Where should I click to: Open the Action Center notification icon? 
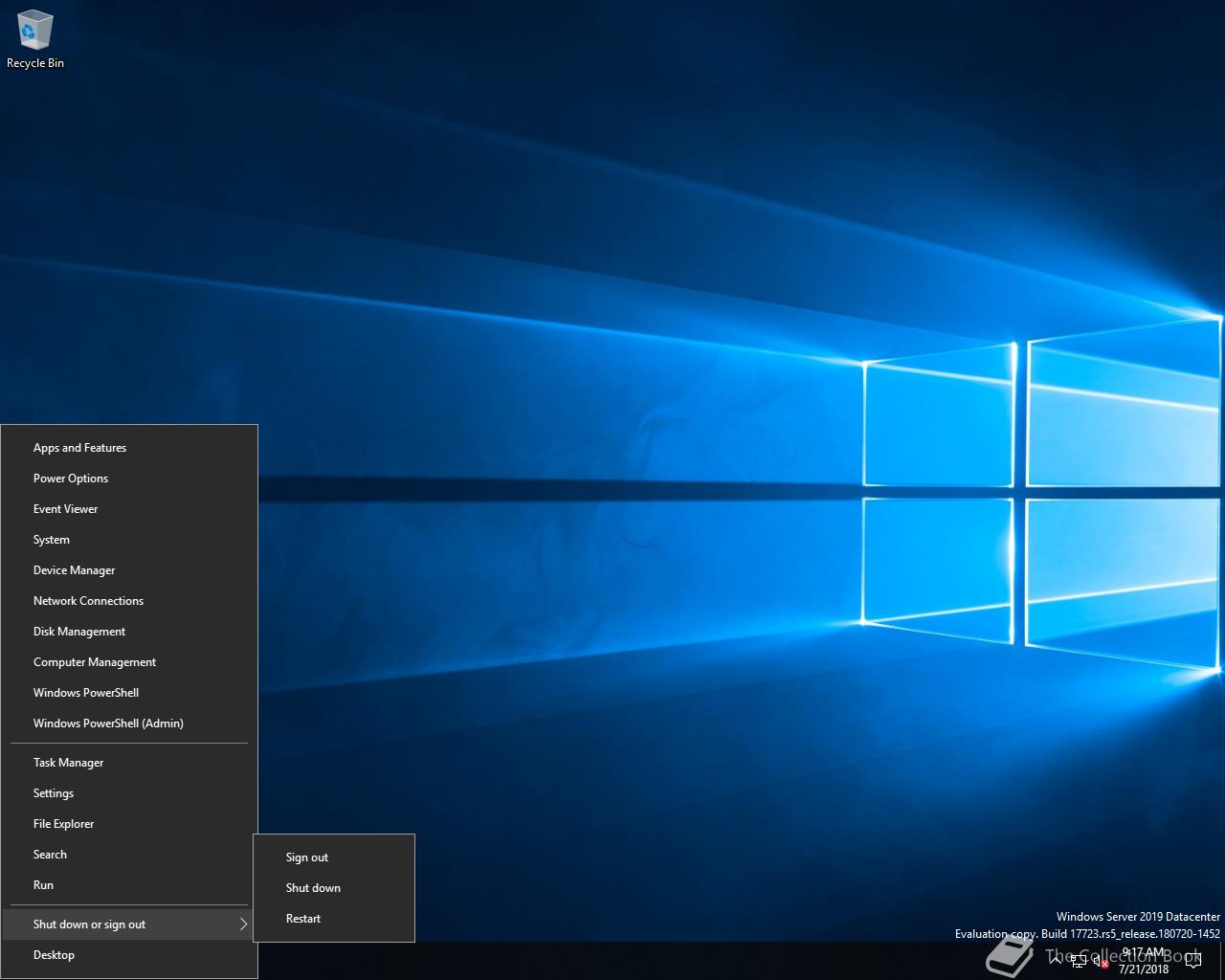tap(1192, 961)
